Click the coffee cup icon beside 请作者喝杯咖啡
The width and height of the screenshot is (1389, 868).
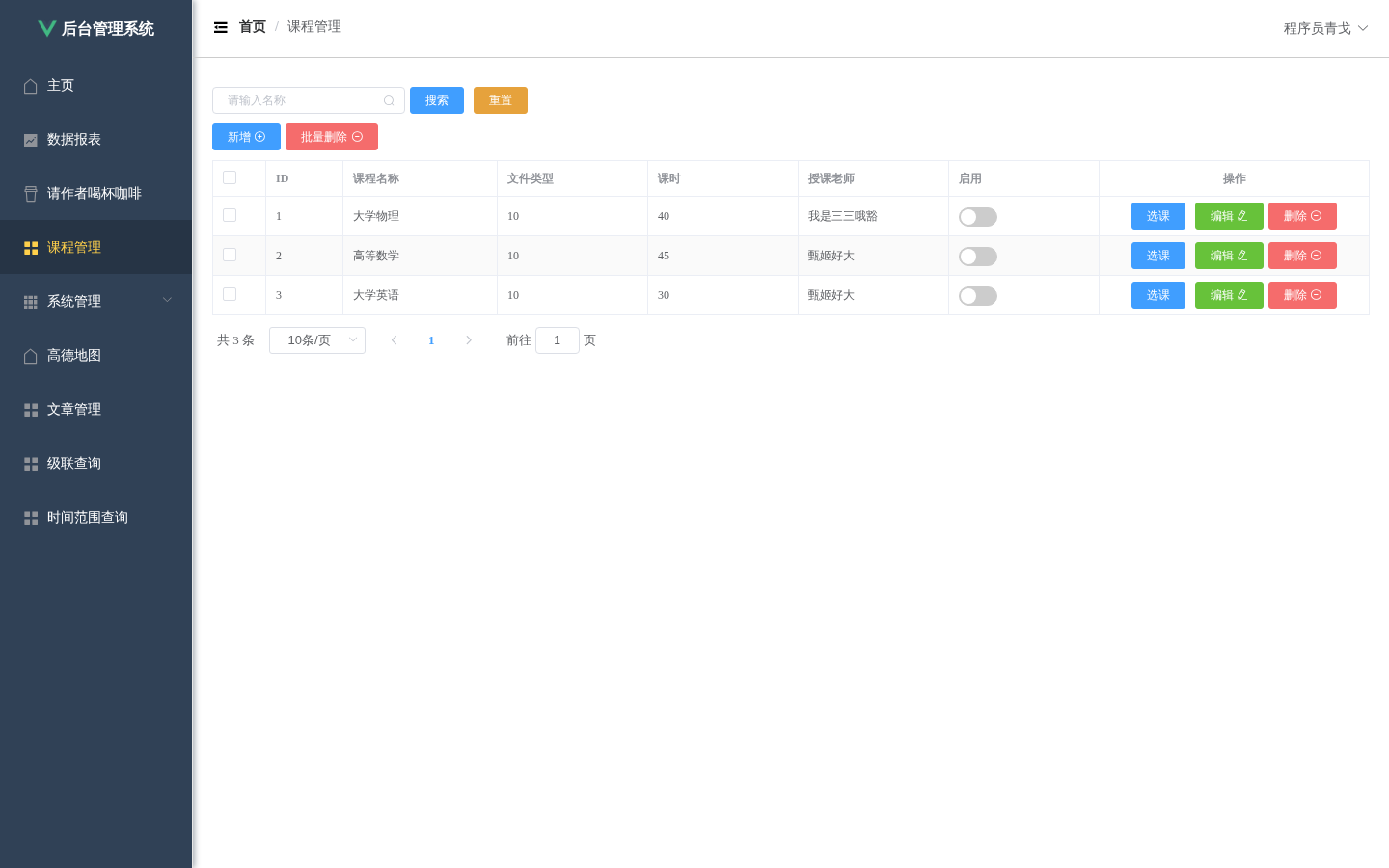[x=31, y=194]
